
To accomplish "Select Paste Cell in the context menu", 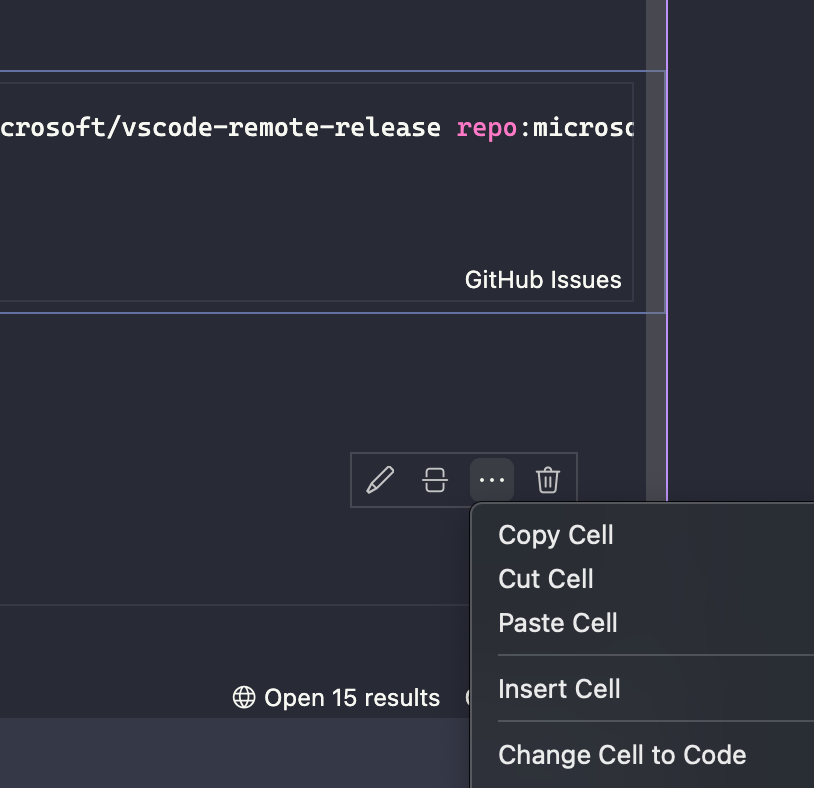I will [x=558, y=622].
